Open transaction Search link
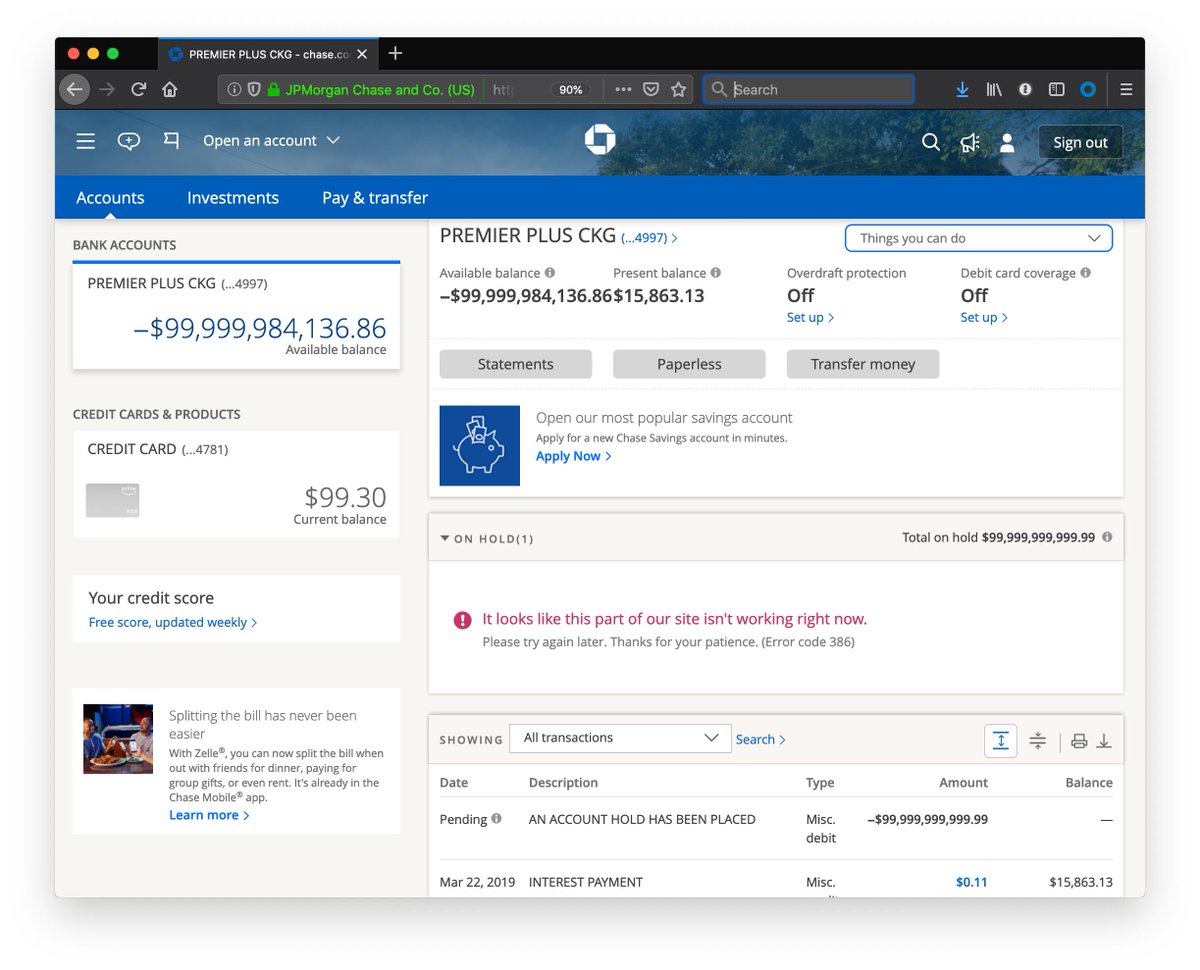The image size is (1200, 970). pyautogui.click(x=760, y=739)
